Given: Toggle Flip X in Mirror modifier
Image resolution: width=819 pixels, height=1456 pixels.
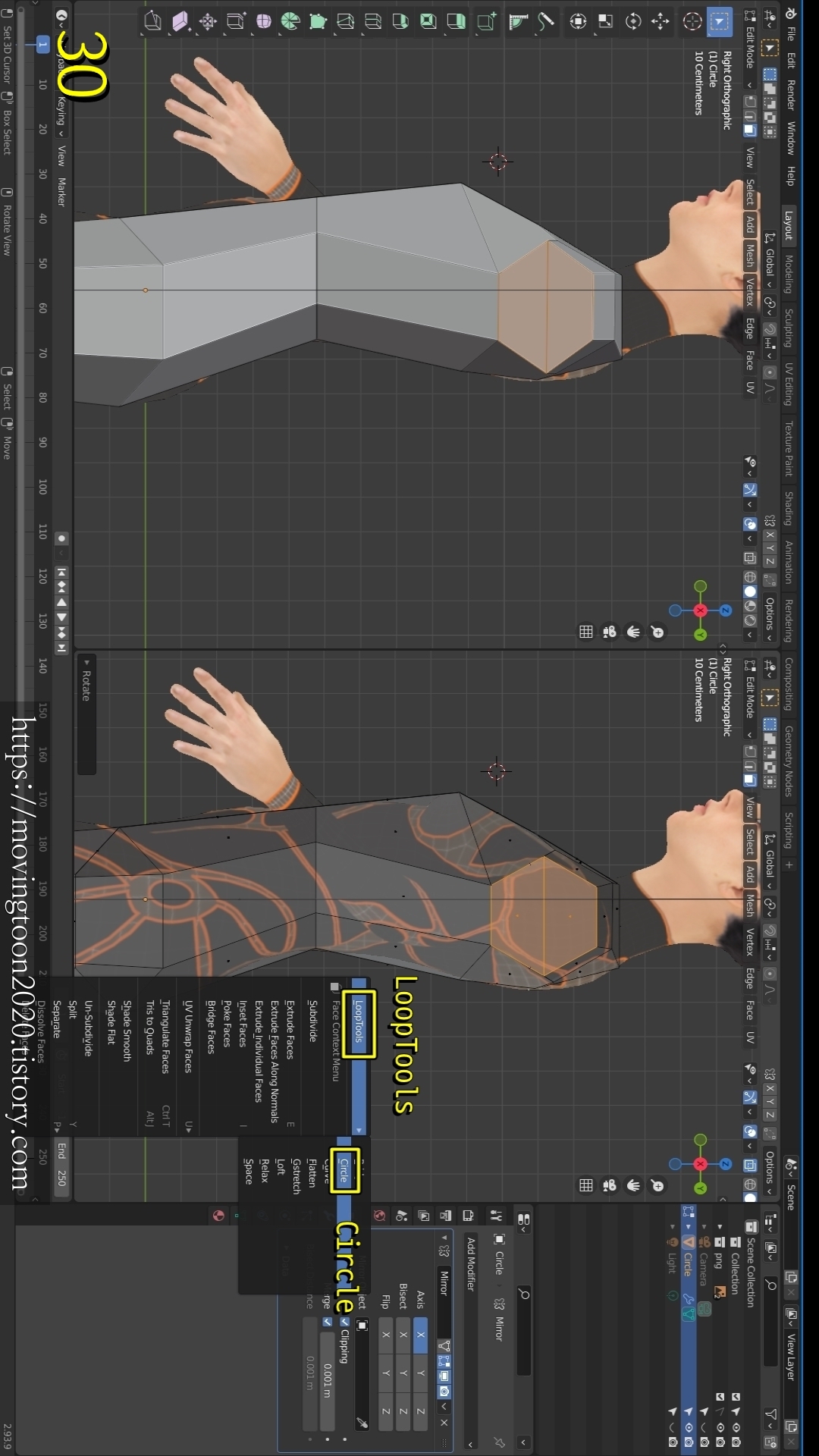Looking at the screenshot, I should click(386, 1335).
